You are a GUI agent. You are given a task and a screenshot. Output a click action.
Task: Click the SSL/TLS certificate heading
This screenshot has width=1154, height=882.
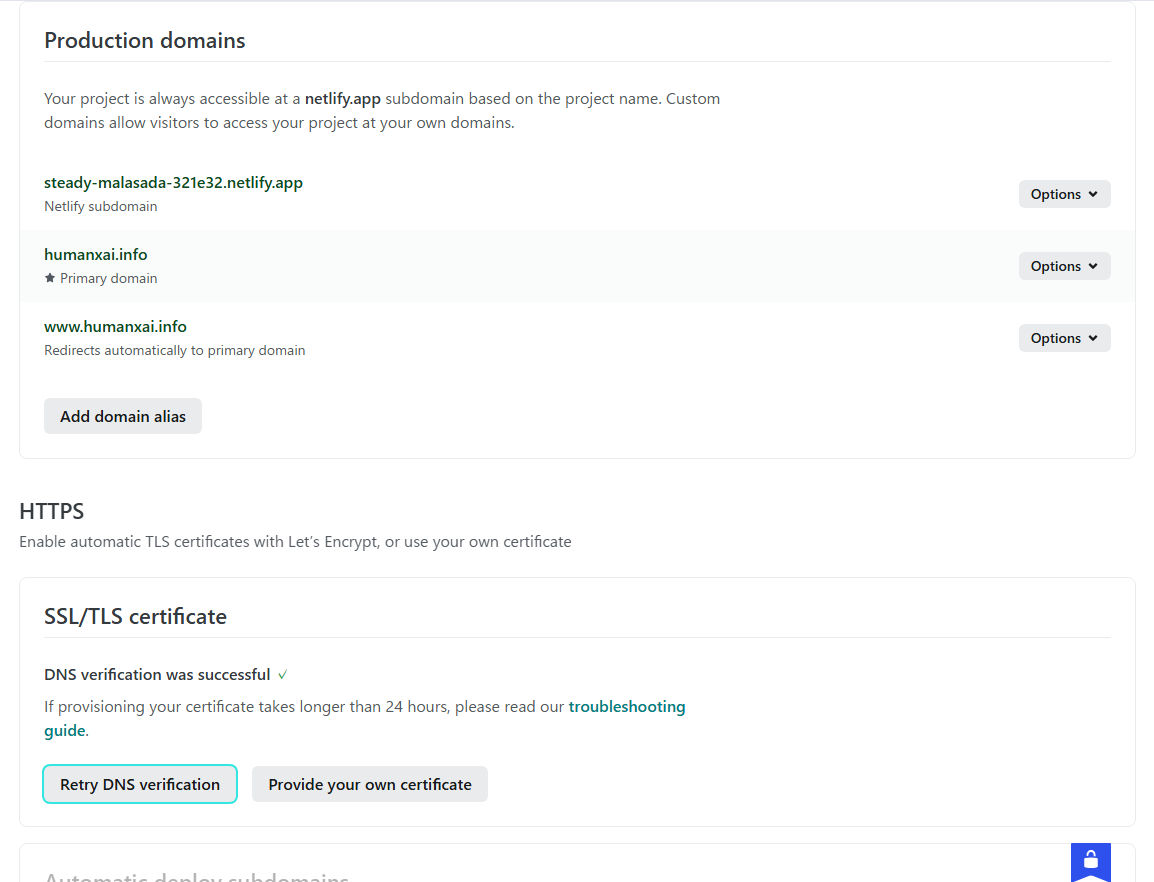tap(135, 616)
